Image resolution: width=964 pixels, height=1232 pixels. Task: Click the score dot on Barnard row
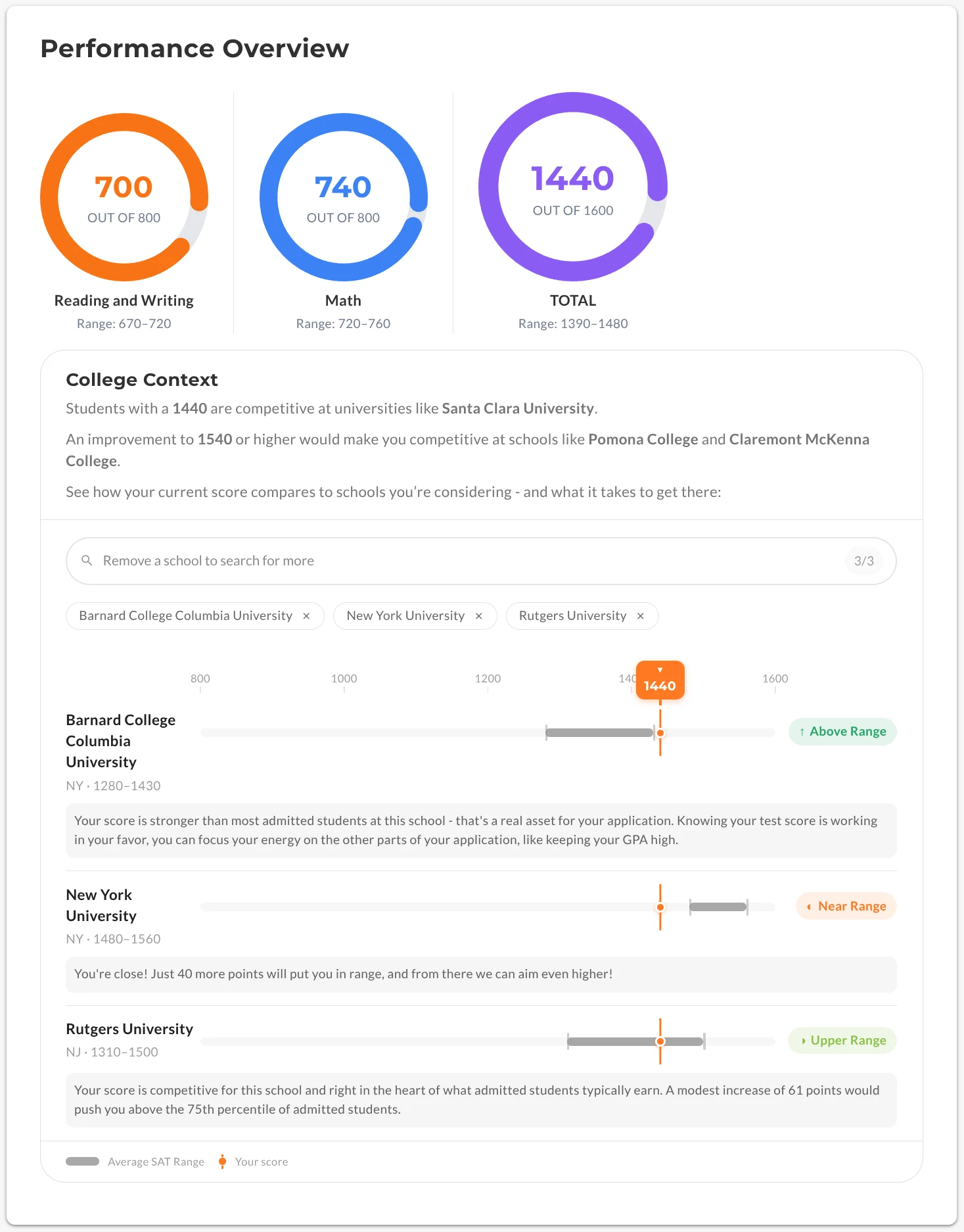(x=660, y=733)
